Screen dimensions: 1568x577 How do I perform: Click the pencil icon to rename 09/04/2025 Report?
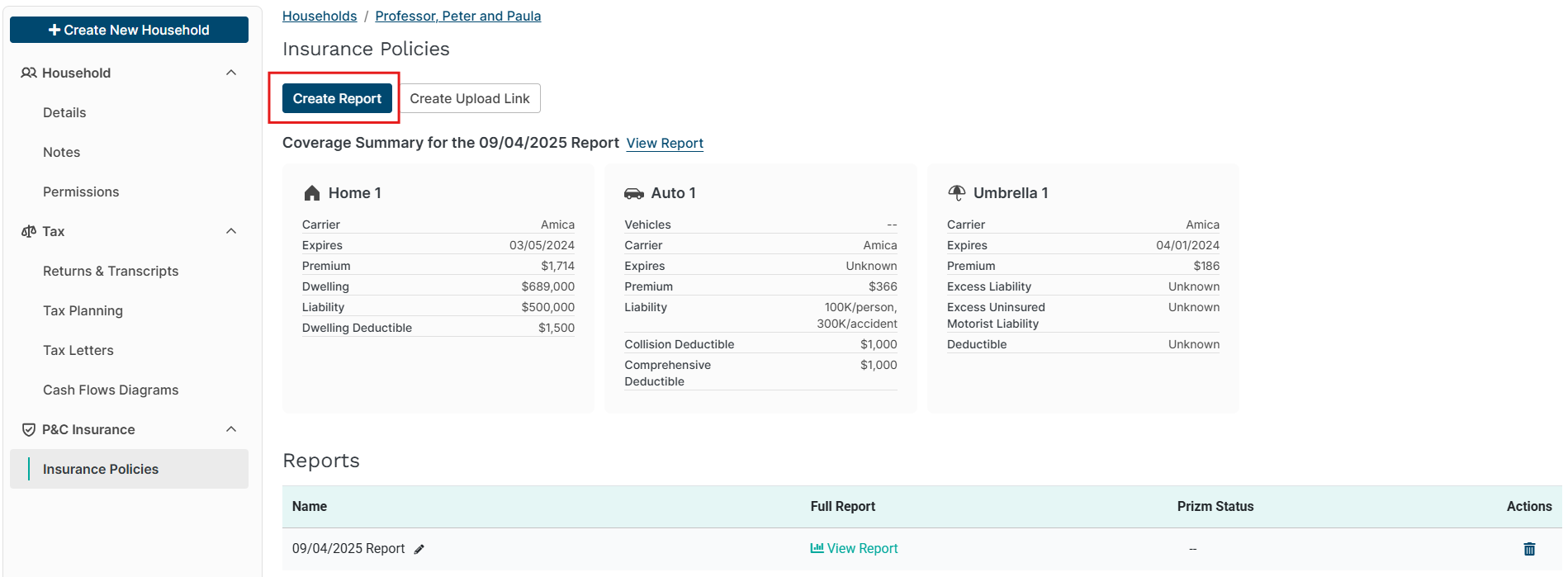coord(419,550)
